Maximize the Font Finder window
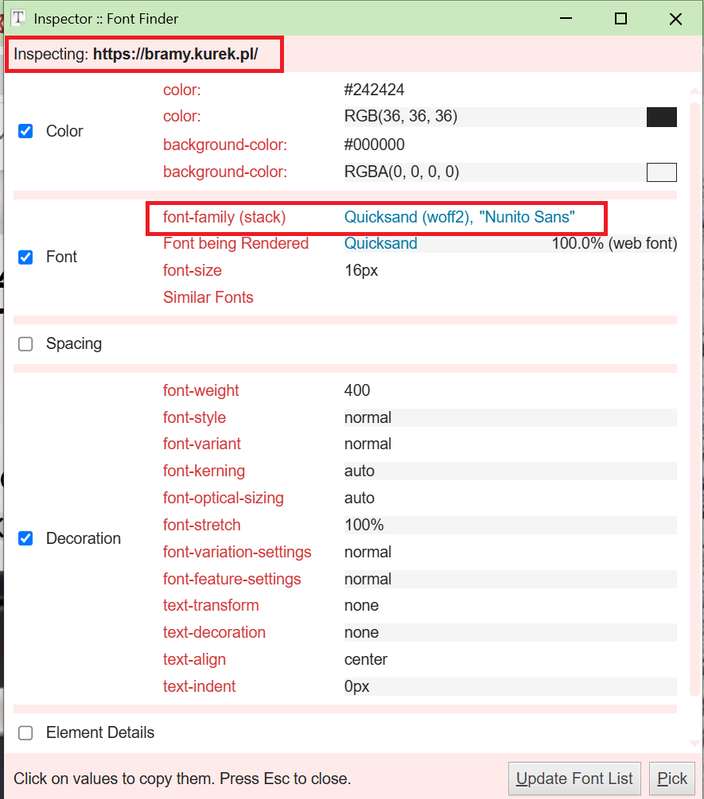 620,18
